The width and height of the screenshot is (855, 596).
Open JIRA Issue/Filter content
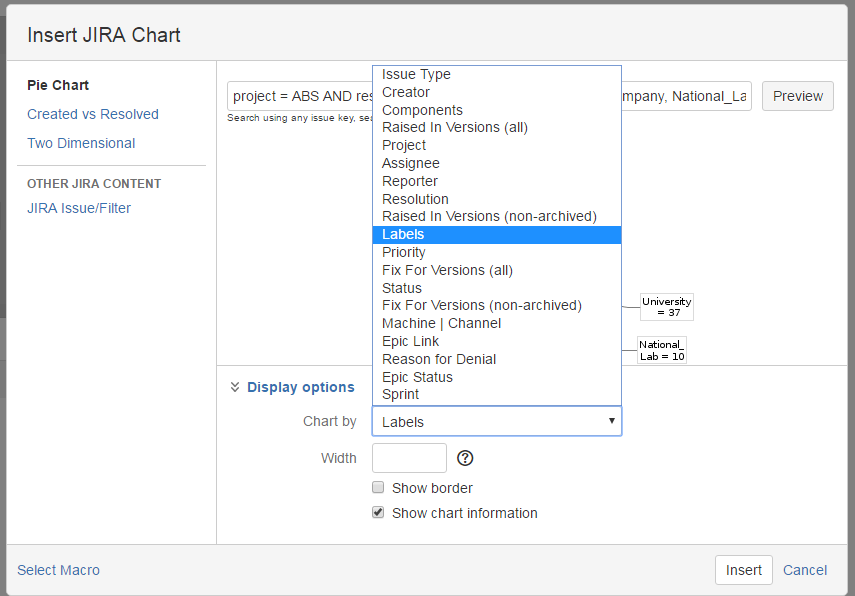[x=79, y=208]
